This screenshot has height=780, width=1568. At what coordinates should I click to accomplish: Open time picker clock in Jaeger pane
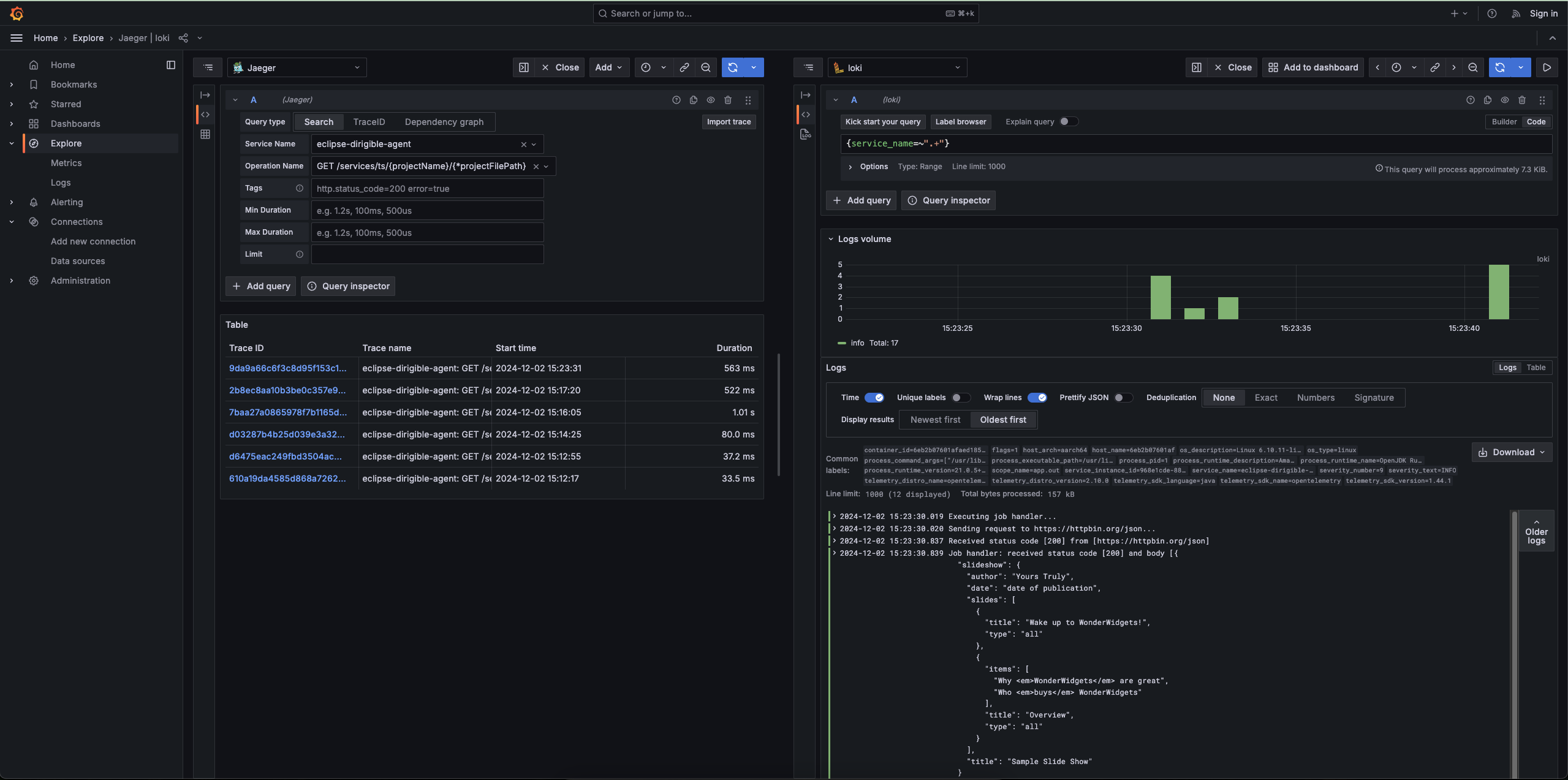pyautogui.click(x=646, y=67)
